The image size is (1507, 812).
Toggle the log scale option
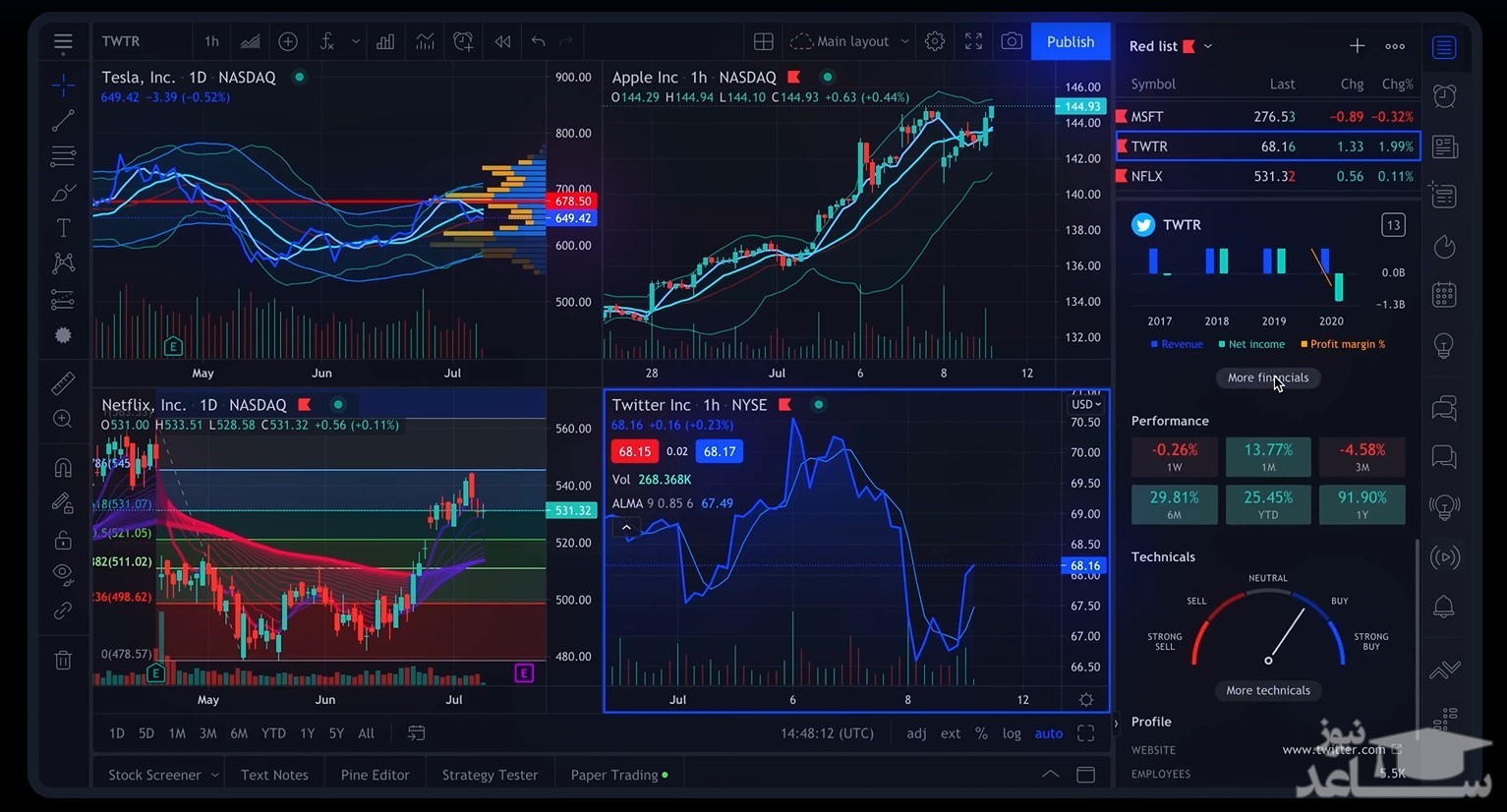1012,733
